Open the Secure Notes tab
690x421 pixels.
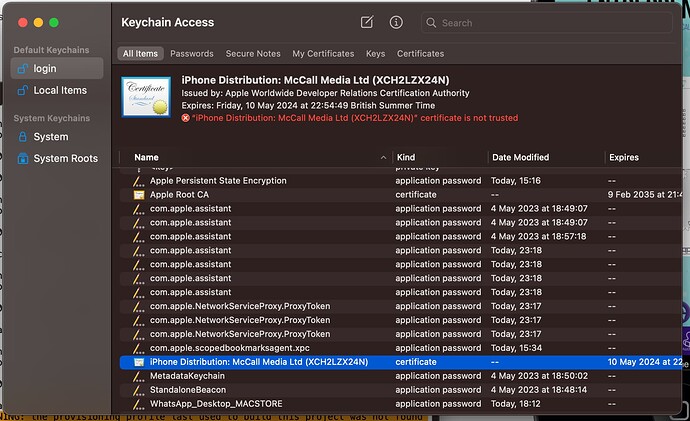253,54
